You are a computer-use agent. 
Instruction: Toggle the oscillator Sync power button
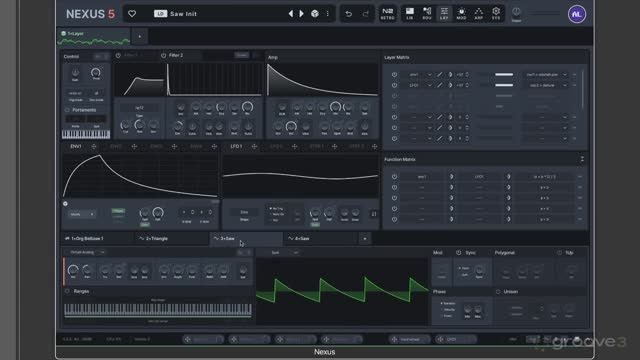[x=458, y=253]
